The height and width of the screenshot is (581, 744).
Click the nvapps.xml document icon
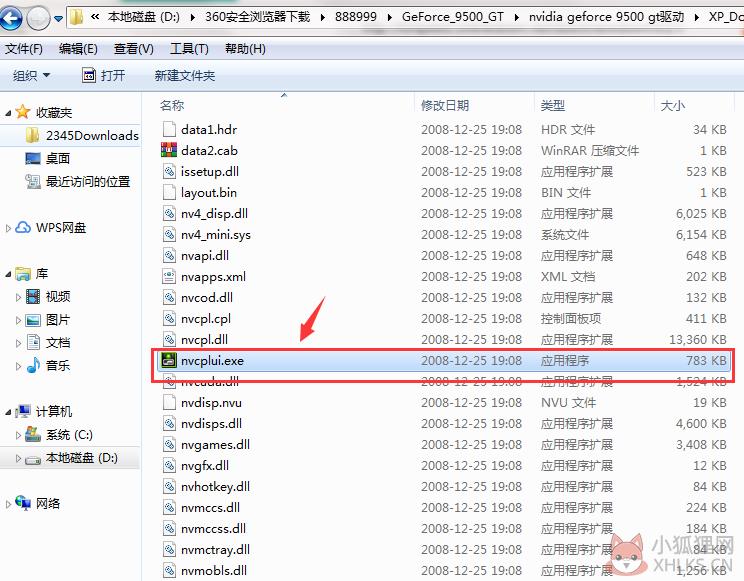tap(168, 276)
